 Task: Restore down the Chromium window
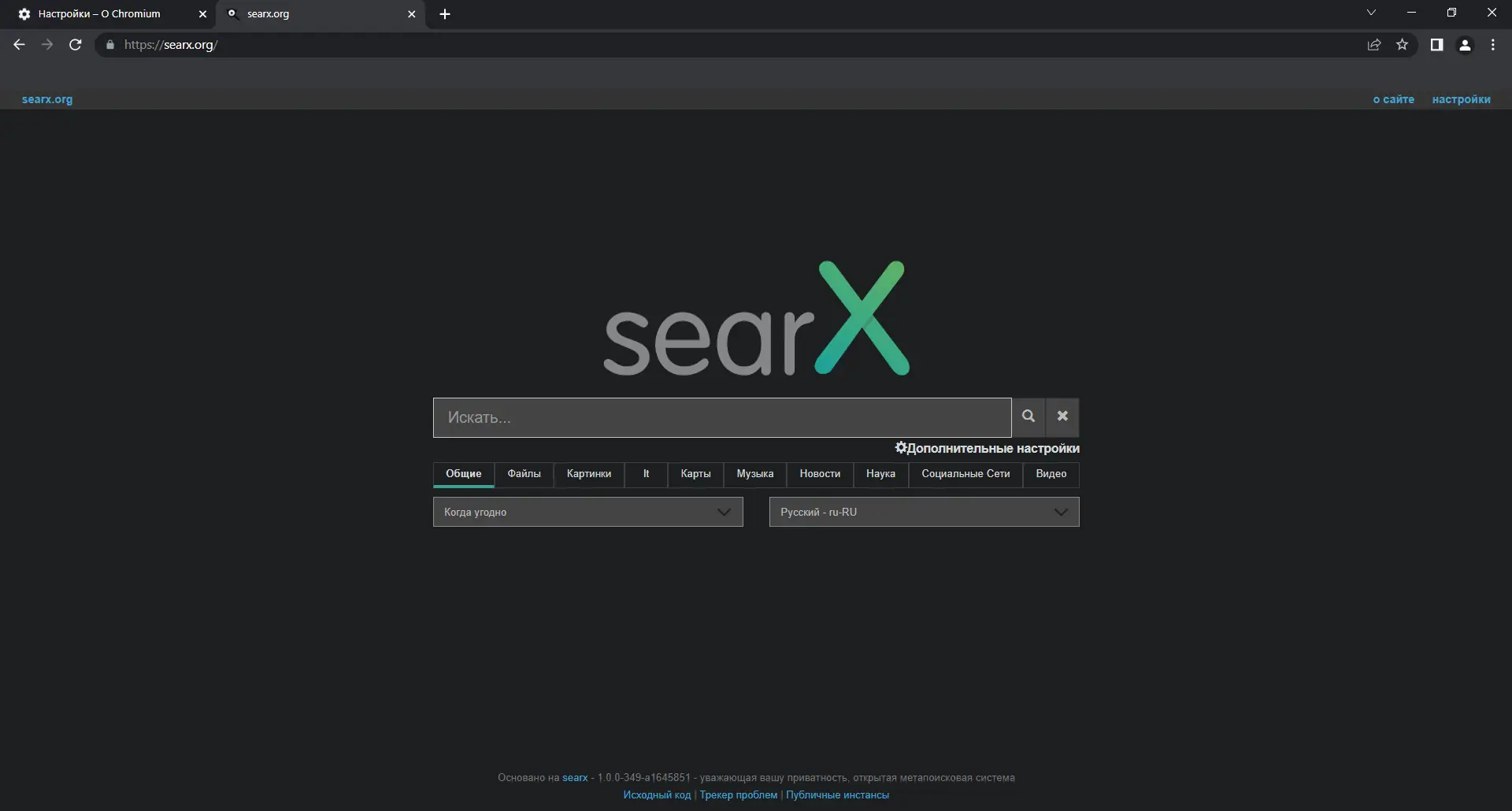(x=1451, y=13)
